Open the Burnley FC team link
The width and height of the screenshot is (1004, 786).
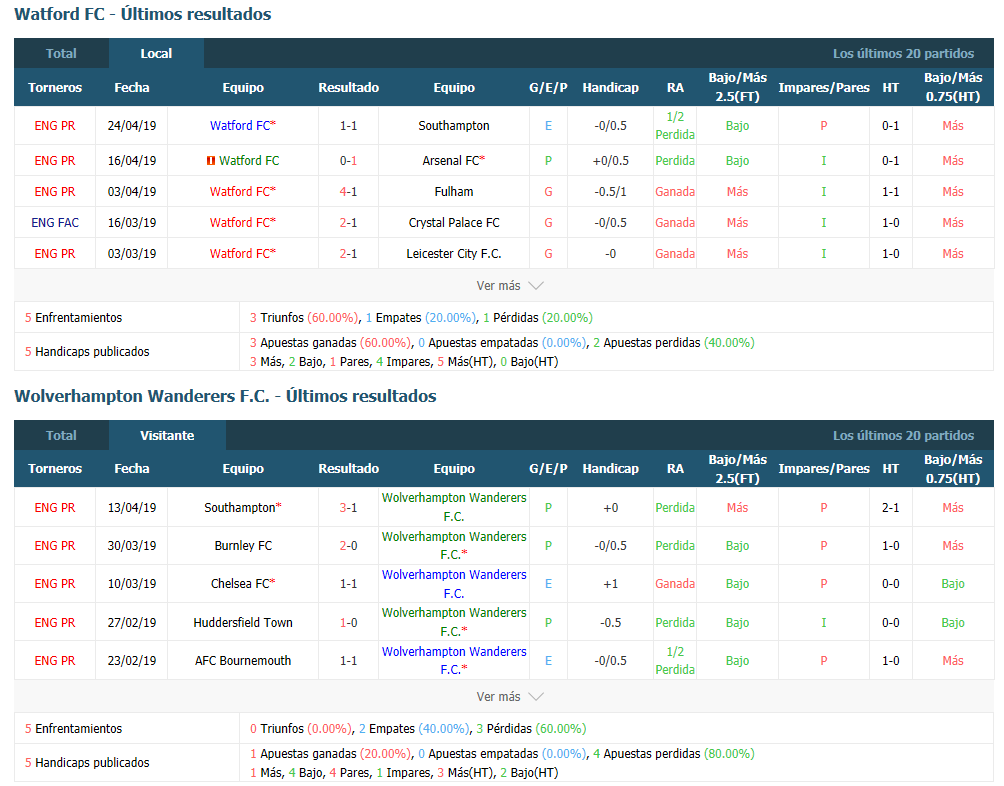click(x=243, y=545)
